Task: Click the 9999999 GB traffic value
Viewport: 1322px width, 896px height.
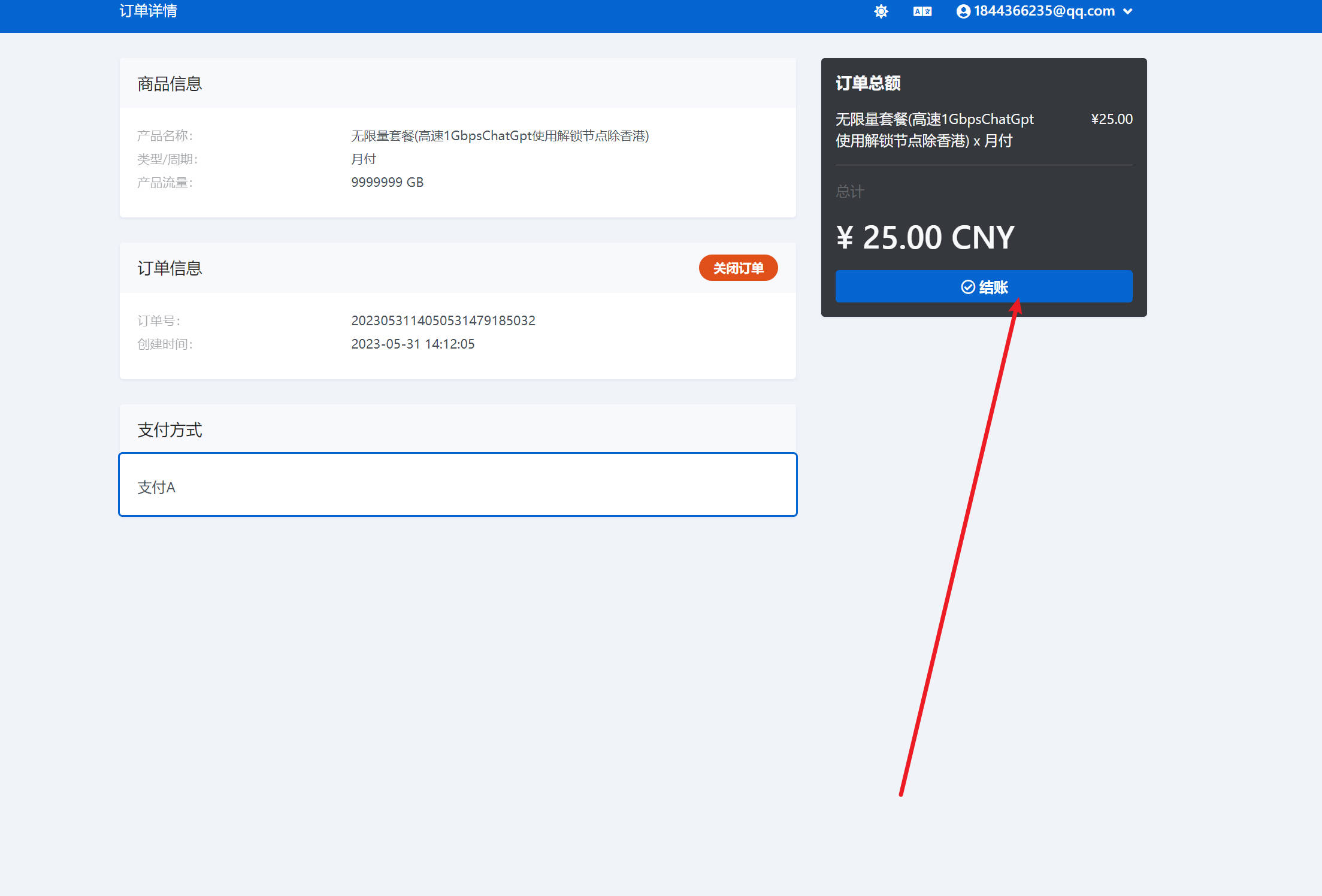Action: [388, 182]
